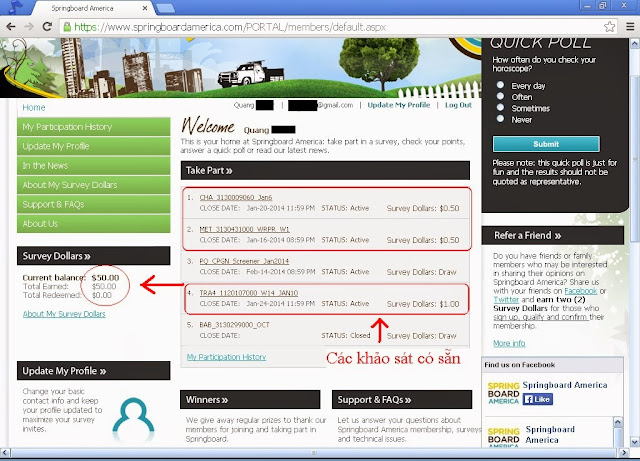Click the Facebook widget scroll up arrow
The image size is (640, 461).
tap(618, 422)
